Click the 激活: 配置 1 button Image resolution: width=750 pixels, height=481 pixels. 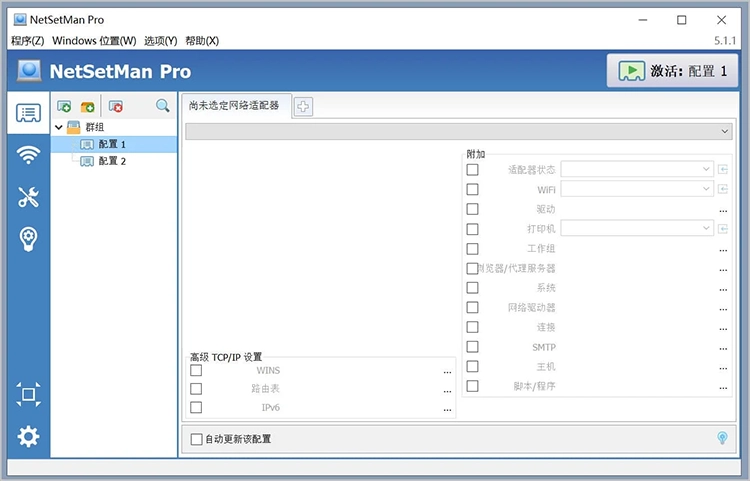(x=672, y=72)
